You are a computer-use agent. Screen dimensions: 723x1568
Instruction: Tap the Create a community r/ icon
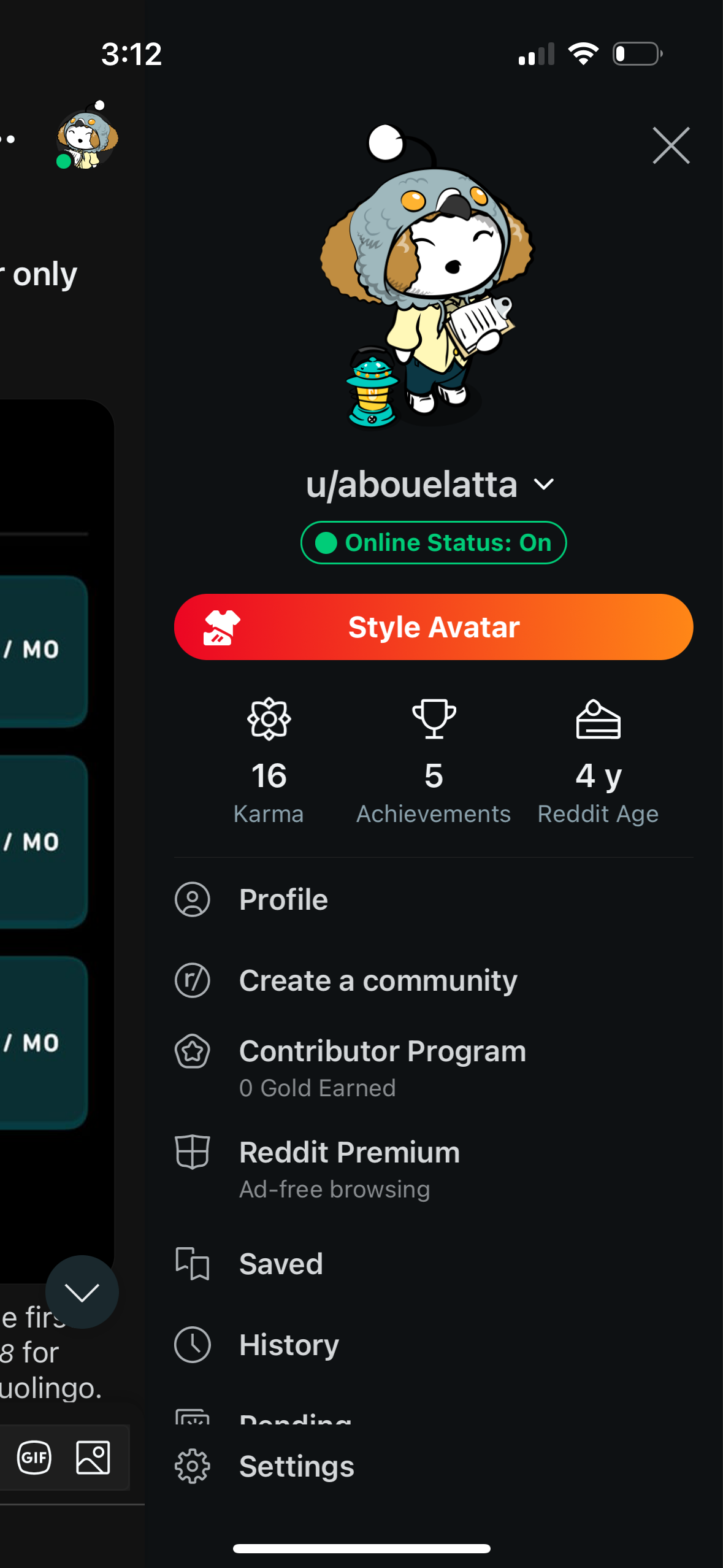(193, 980)
